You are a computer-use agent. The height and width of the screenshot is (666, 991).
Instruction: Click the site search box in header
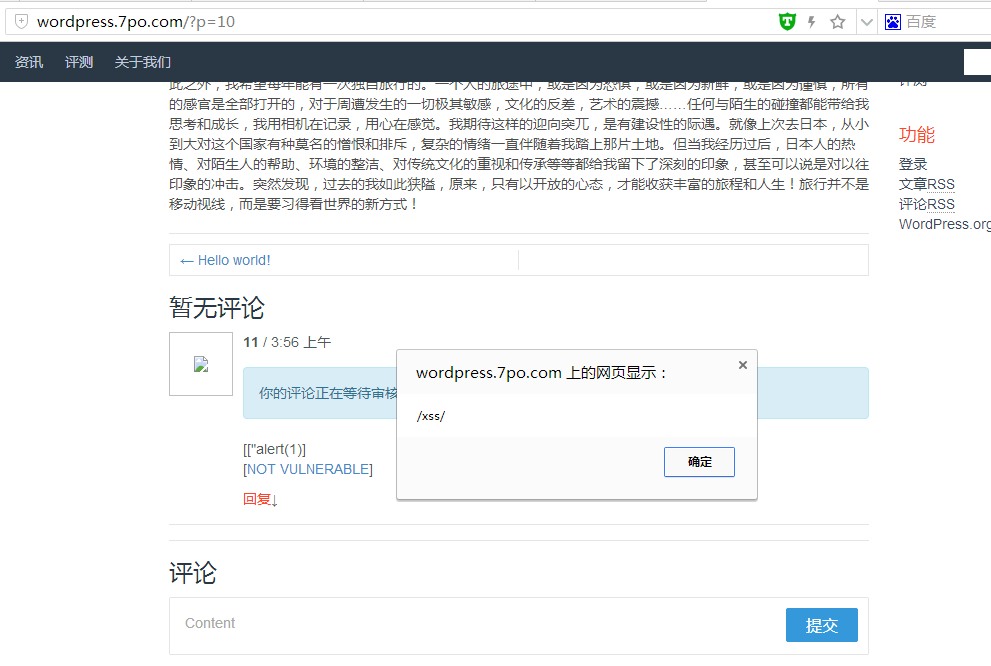pos(977,62)
